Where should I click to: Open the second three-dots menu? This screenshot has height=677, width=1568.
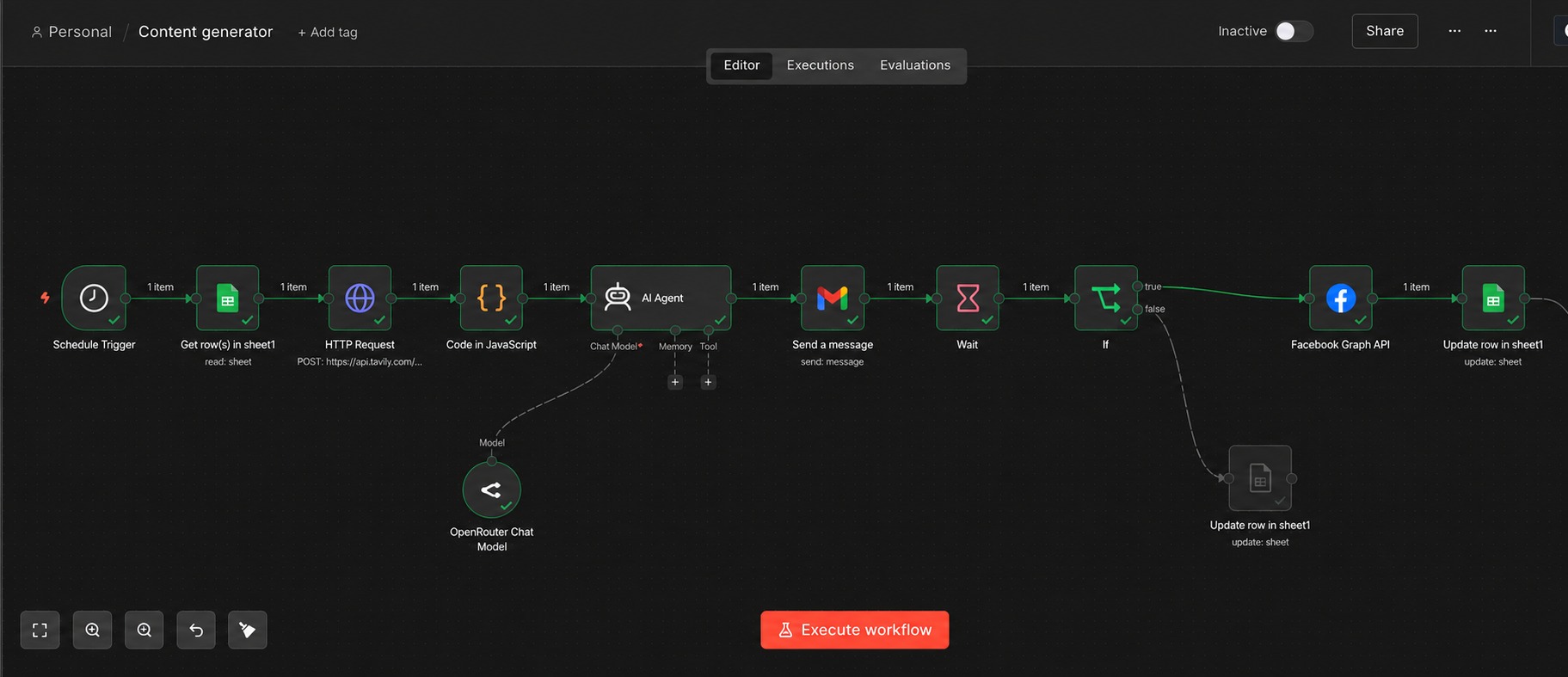pyautogui.click(x=1491, y=31)
